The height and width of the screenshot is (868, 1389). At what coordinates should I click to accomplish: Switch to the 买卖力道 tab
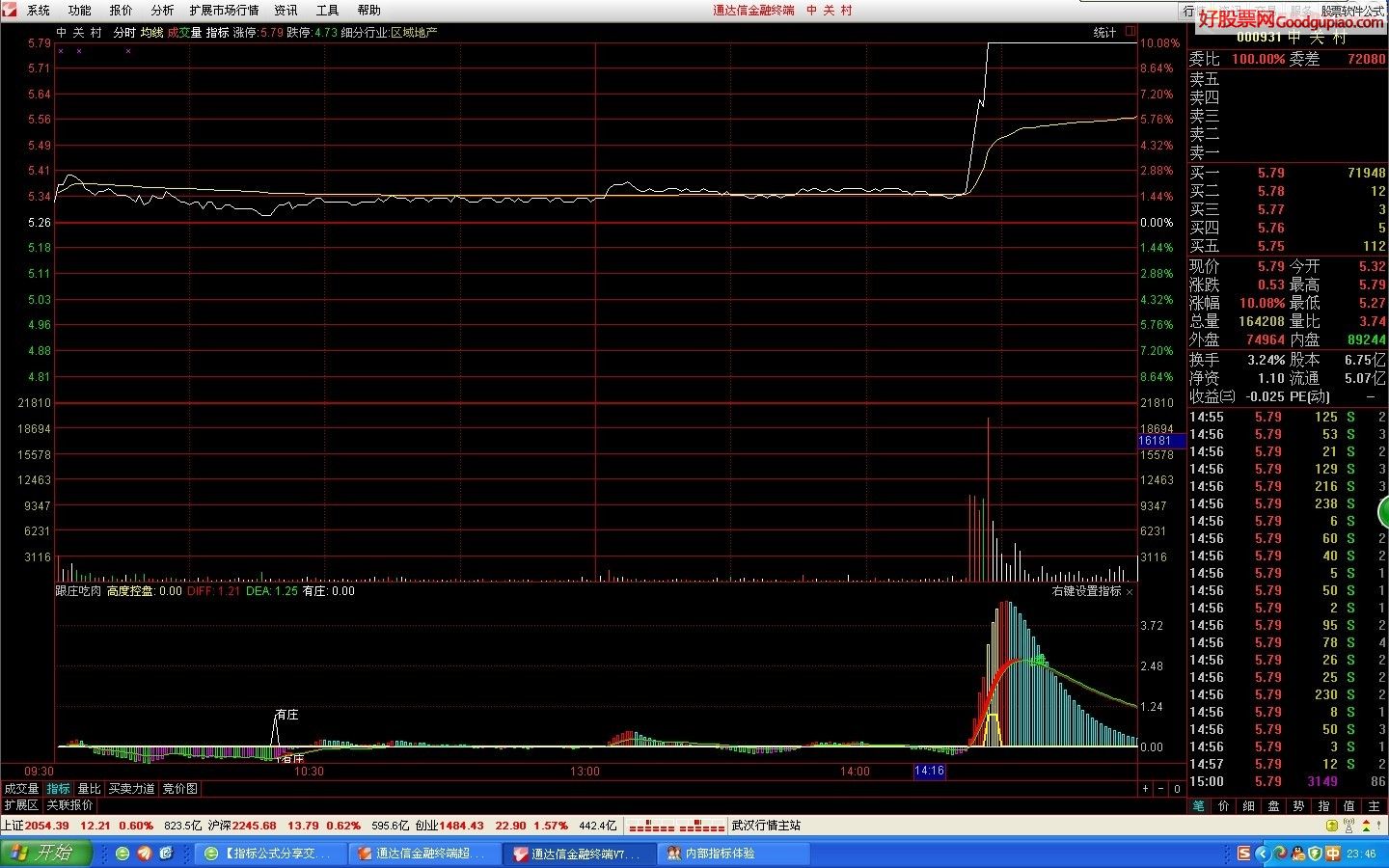131,789
